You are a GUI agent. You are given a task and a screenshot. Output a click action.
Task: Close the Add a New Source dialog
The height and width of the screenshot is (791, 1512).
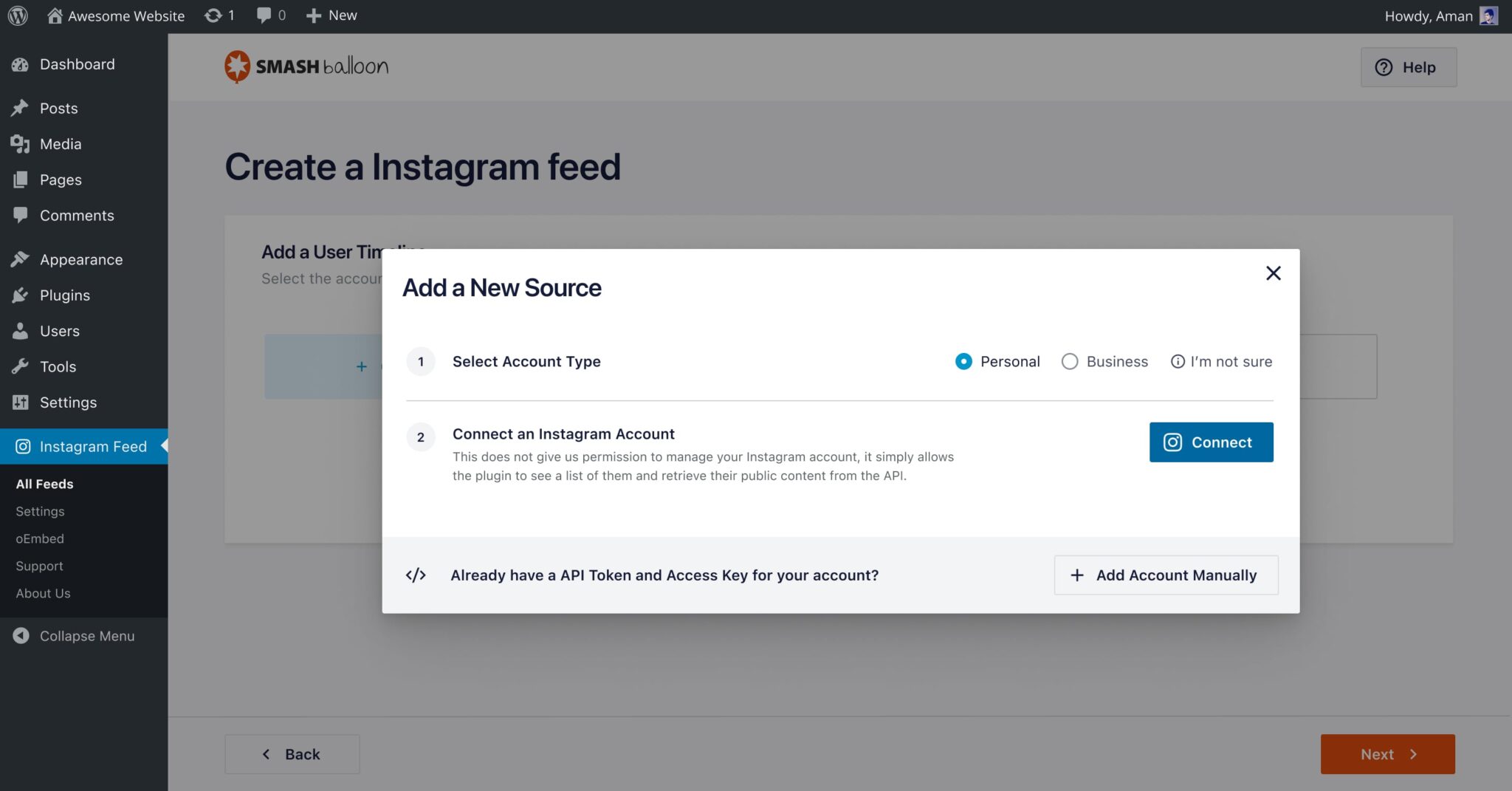coord(1273,273)
